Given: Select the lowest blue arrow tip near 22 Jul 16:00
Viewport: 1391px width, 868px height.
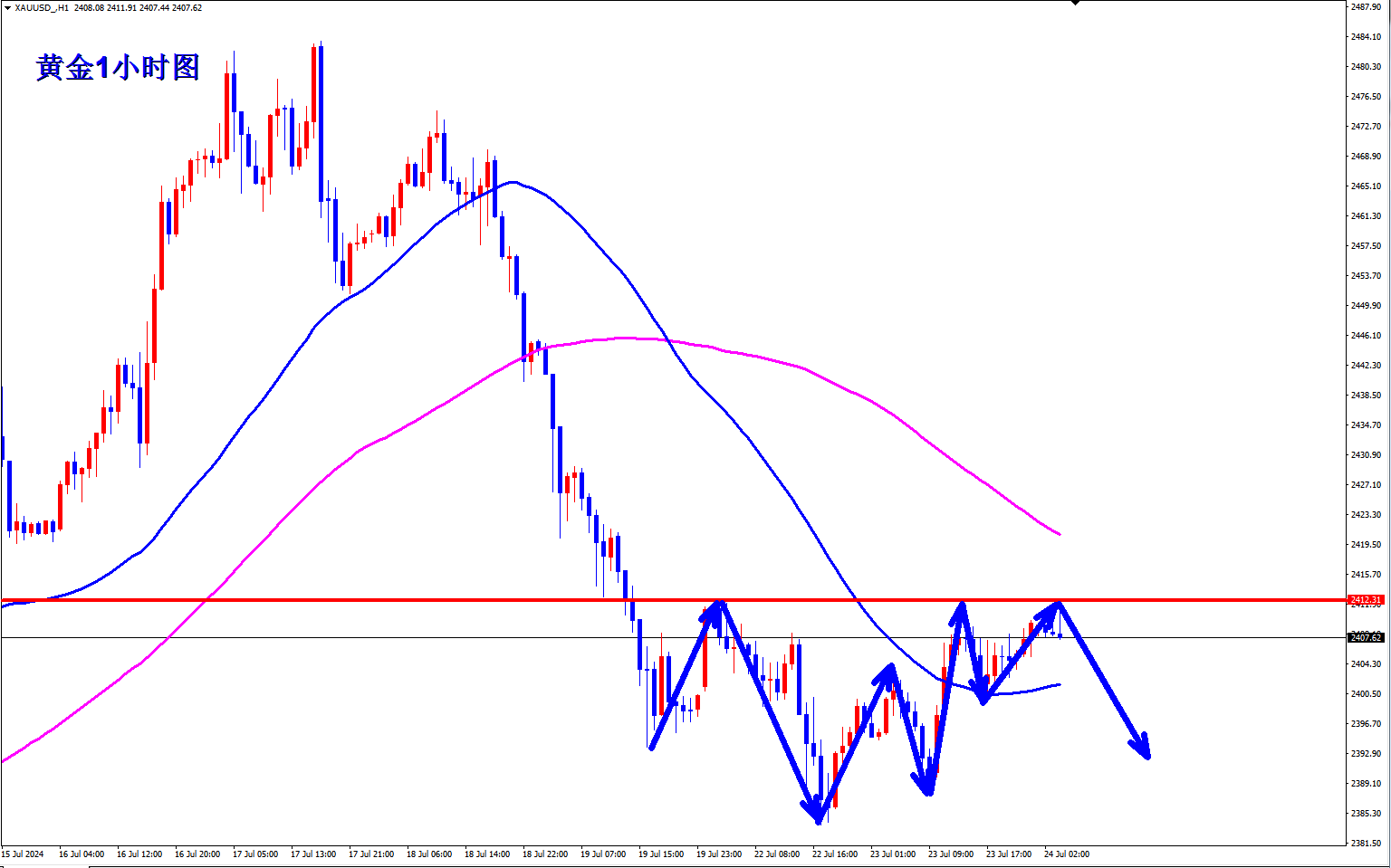Looking at the screenshot, I should click(819, 820).
